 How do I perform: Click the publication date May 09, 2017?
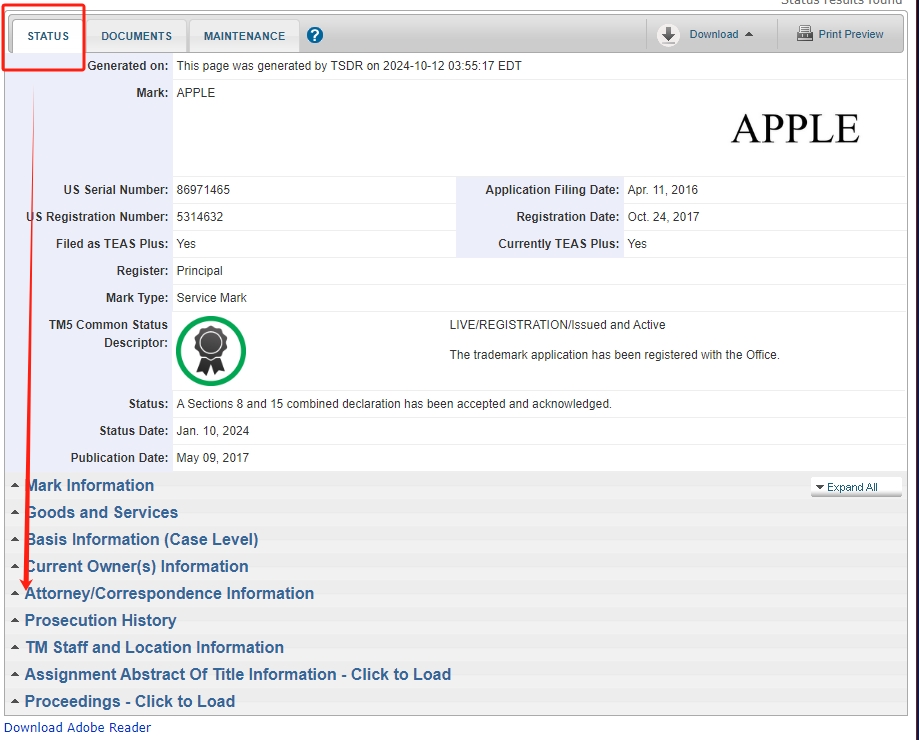(x=213, y=458)
